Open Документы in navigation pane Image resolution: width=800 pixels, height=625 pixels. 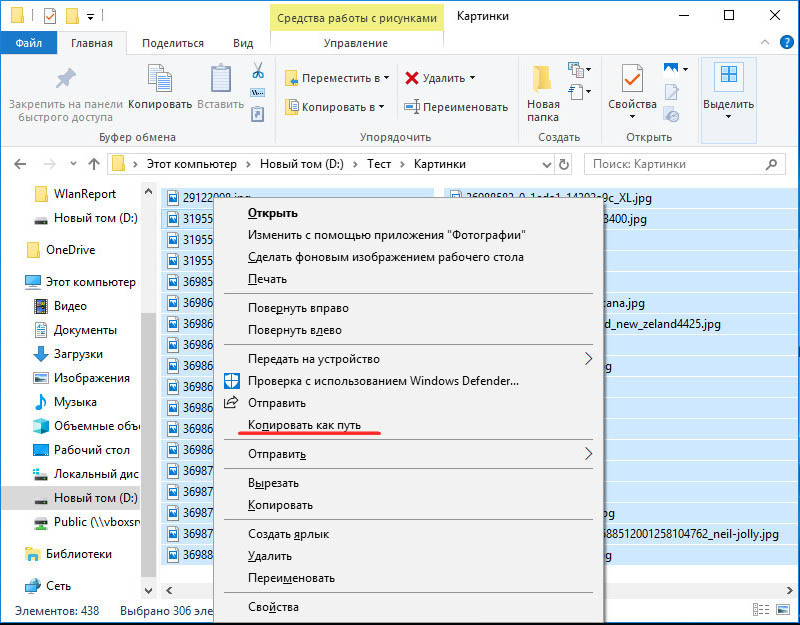click(85, 330)
